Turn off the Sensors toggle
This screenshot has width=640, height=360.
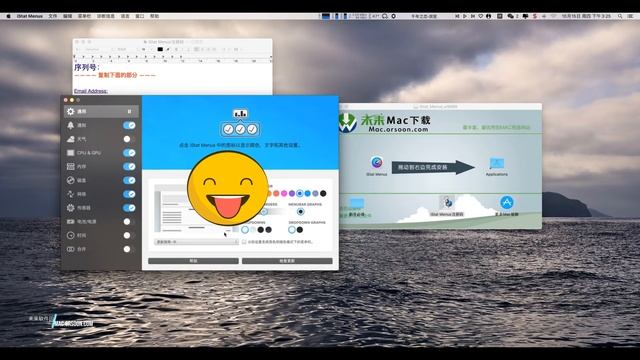click(x=129, y=208)
